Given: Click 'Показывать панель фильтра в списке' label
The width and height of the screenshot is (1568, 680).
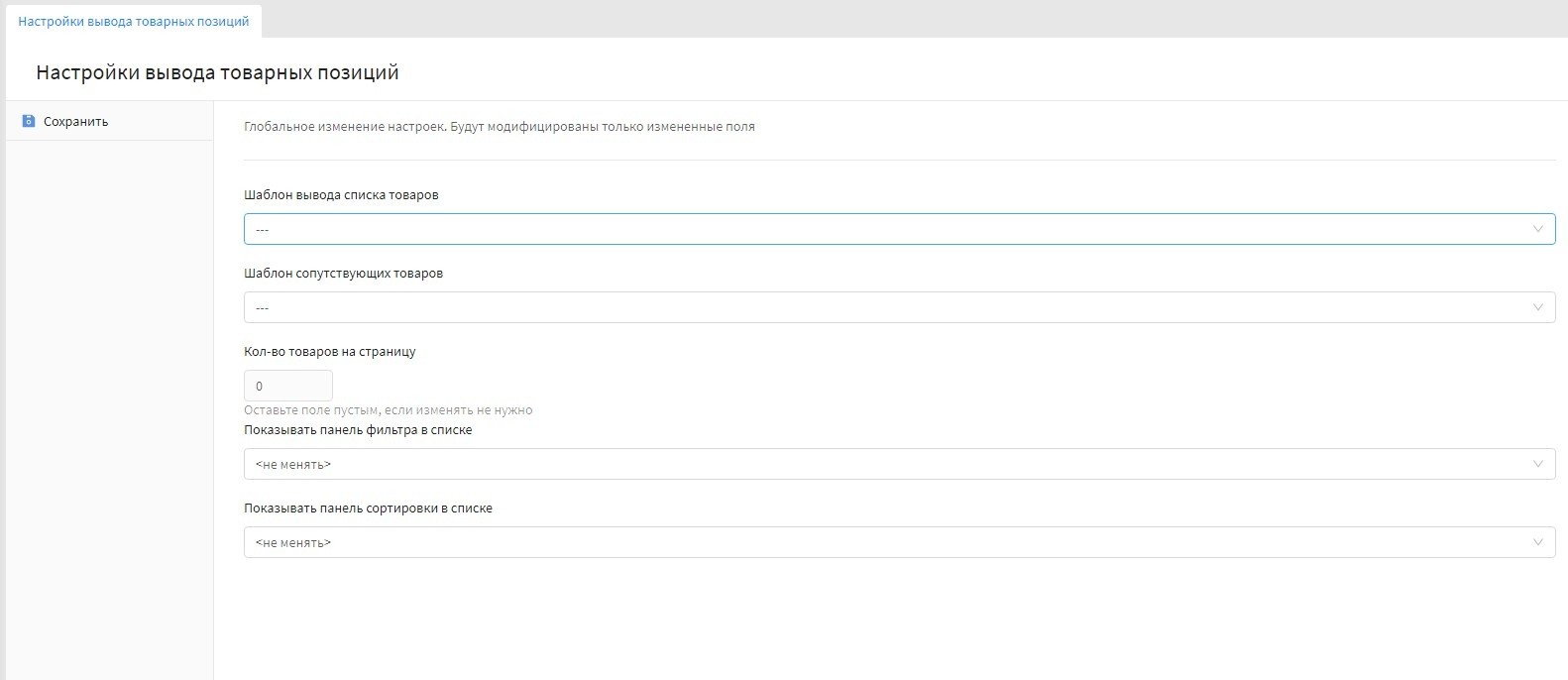Looking at the screenshot, I should [x=358, y=430].
